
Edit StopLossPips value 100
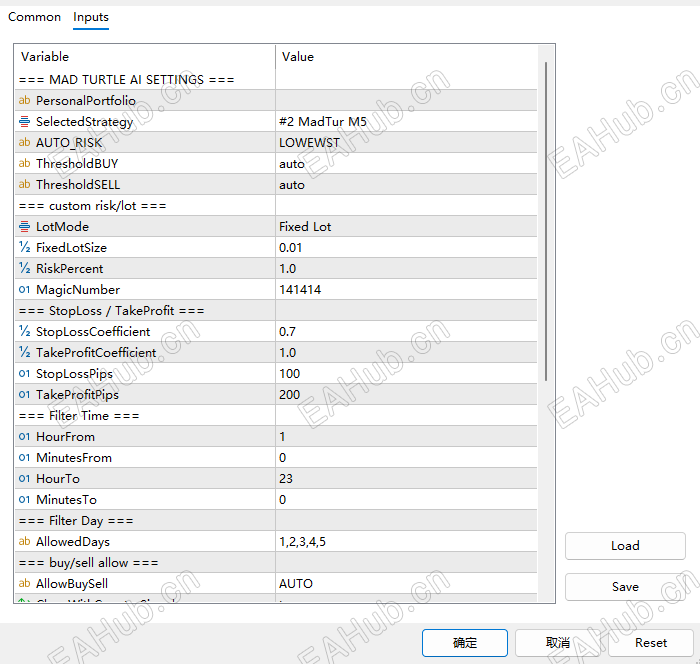[406, 373]
